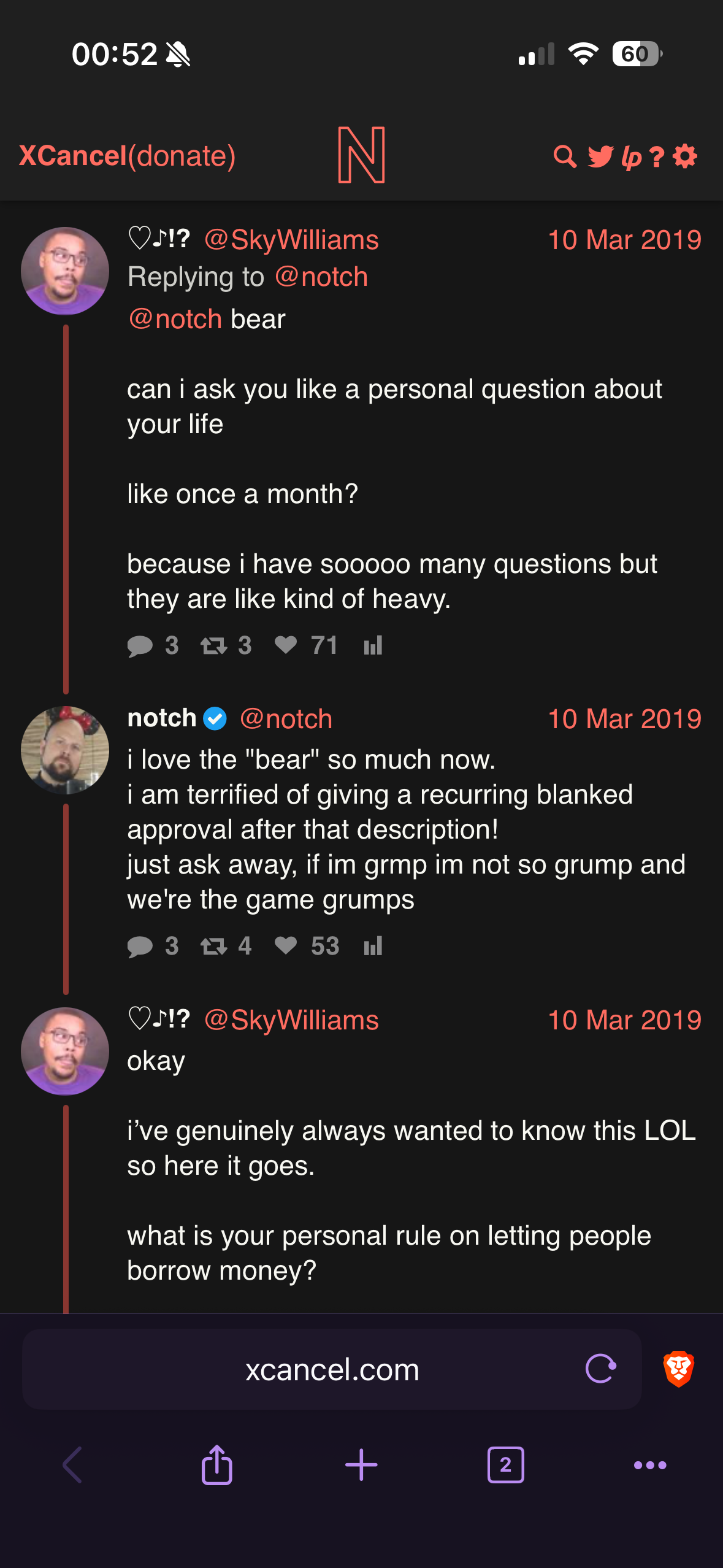Tap the Twitter bird icon

600,156
